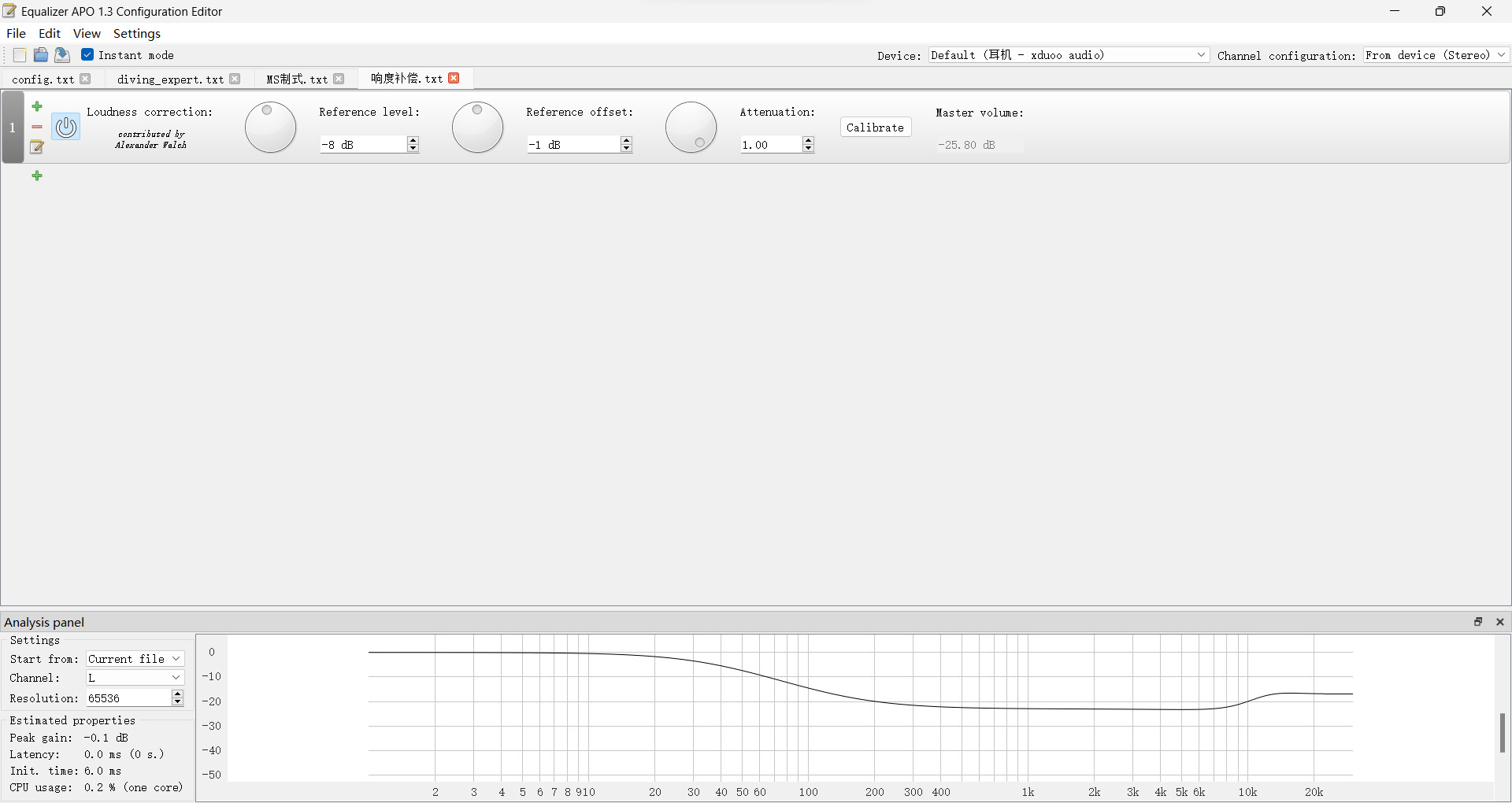The height and width of the screenshot is (803, 1512).
Task: Remove the Loudness correction filter
Action: (37, 127)
